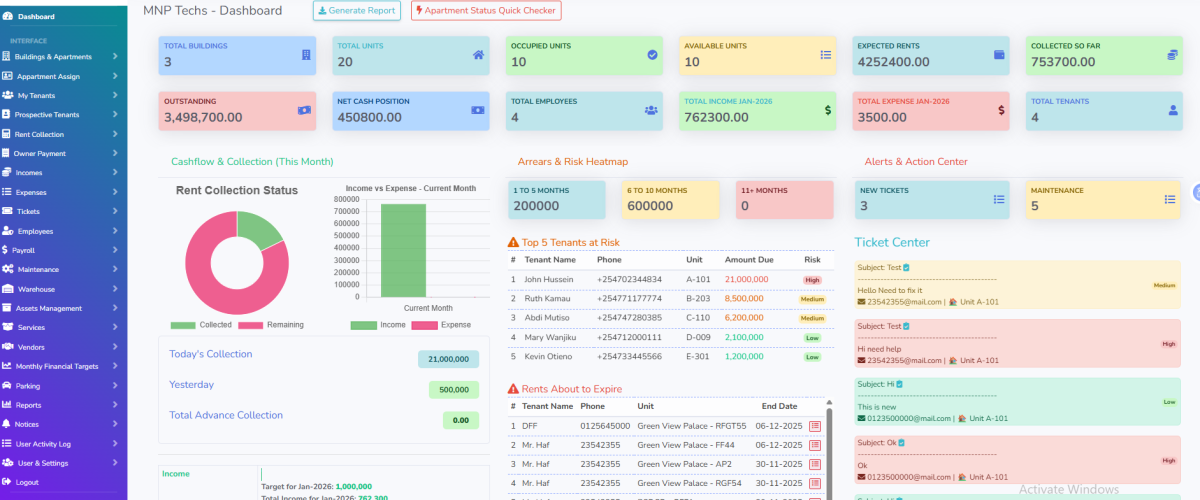Click the building icon on Total Buildings card
The height and width of the screenshot is (500, 1200).
[306, 55]
